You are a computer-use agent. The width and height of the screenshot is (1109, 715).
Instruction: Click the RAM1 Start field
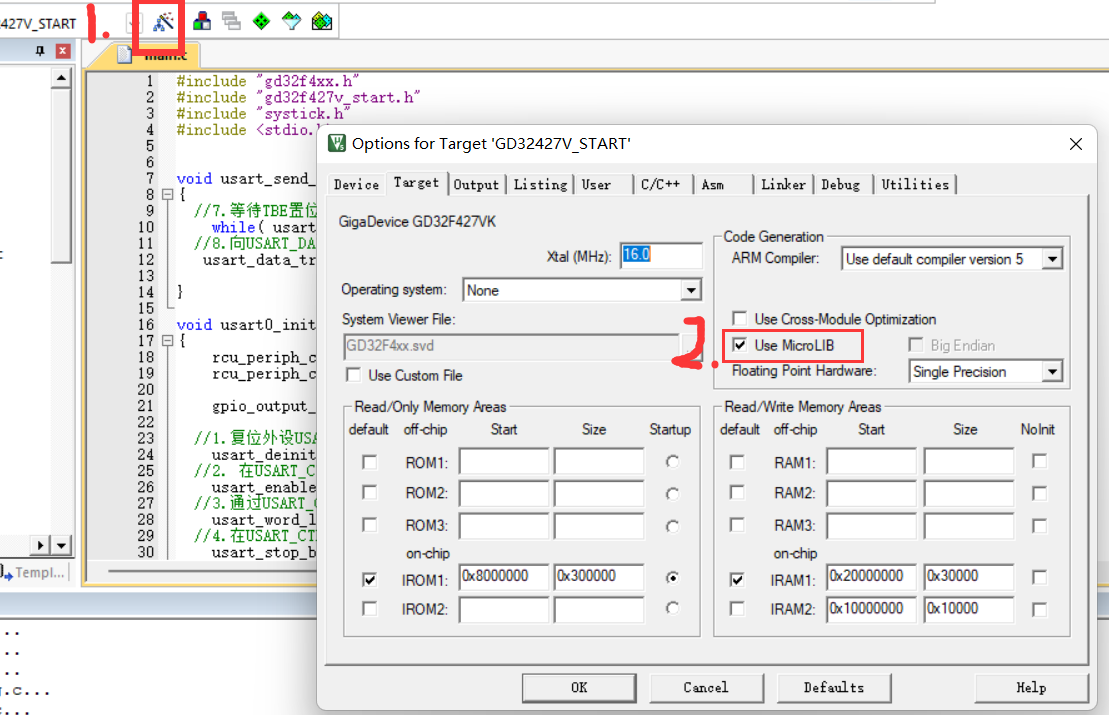[871, 461]
